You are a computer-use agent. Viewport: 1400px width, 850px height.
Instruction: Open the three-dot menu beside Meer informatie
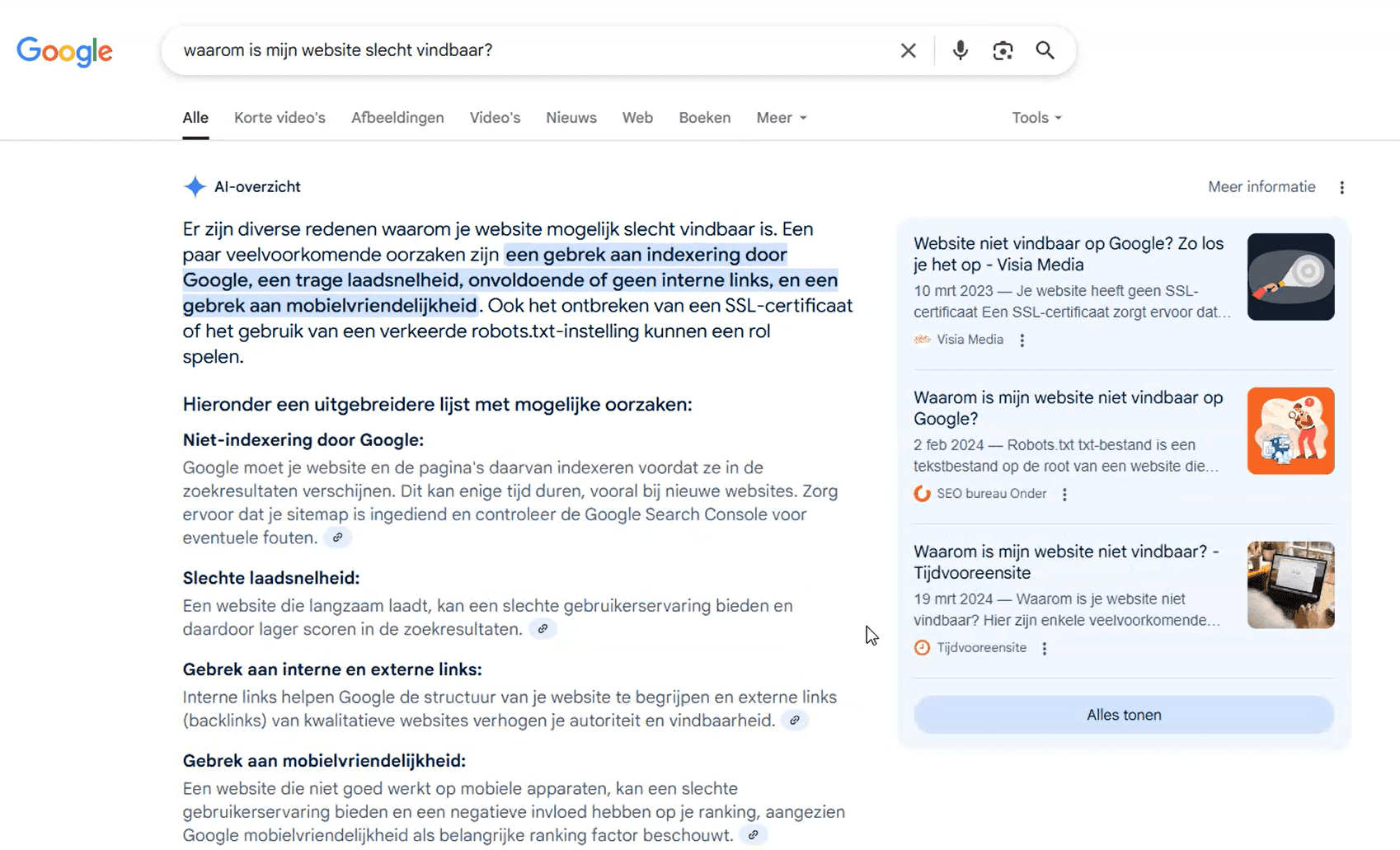1341,187
